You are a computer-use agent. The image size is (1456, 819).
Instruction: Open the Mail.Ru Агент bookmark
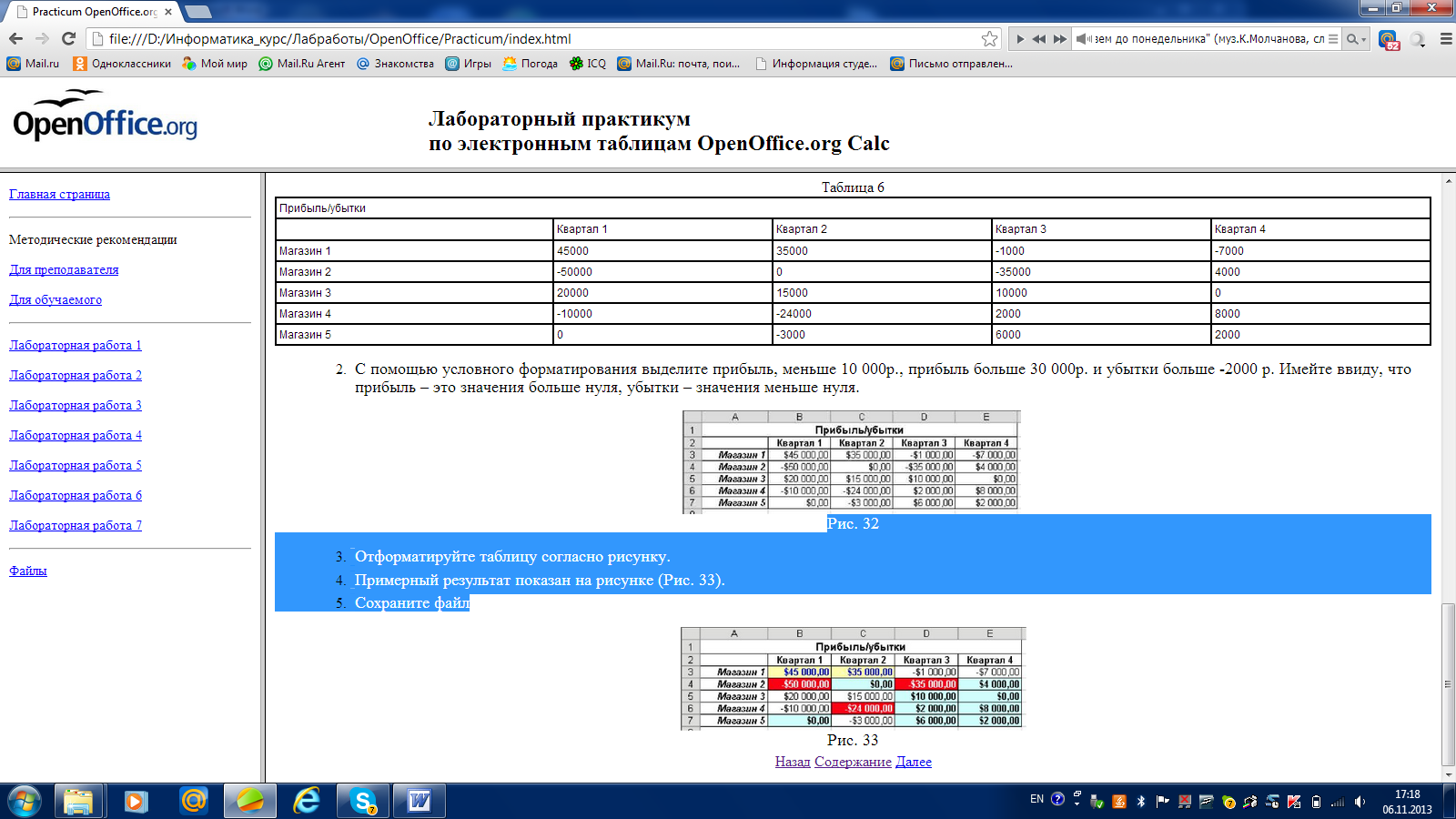pos(302,64)
